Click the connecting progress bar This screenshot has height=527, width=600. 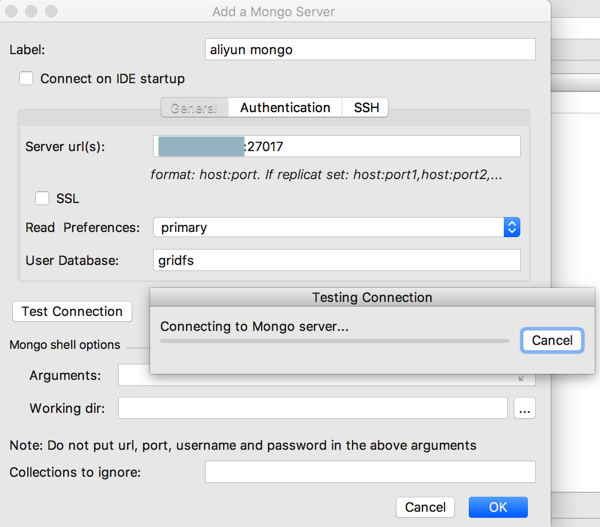coord(335,341)
